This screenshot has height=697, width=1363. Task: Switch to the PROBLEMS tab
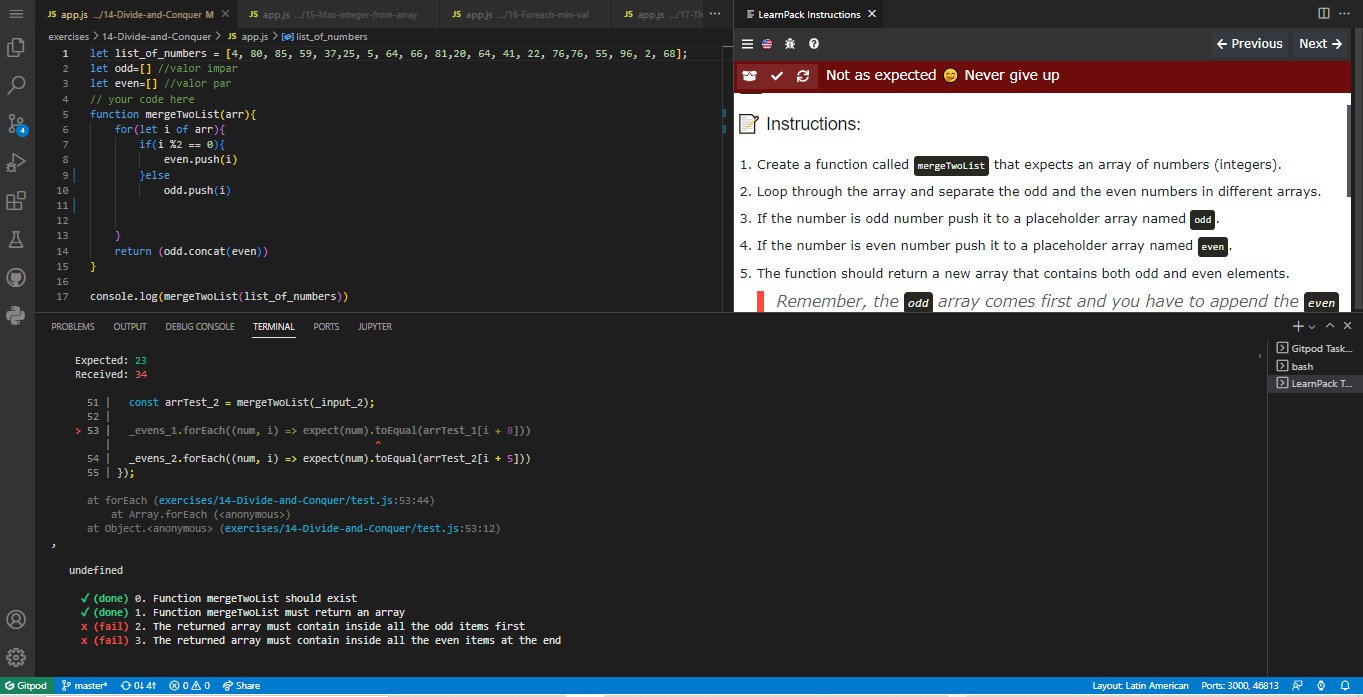74,326
